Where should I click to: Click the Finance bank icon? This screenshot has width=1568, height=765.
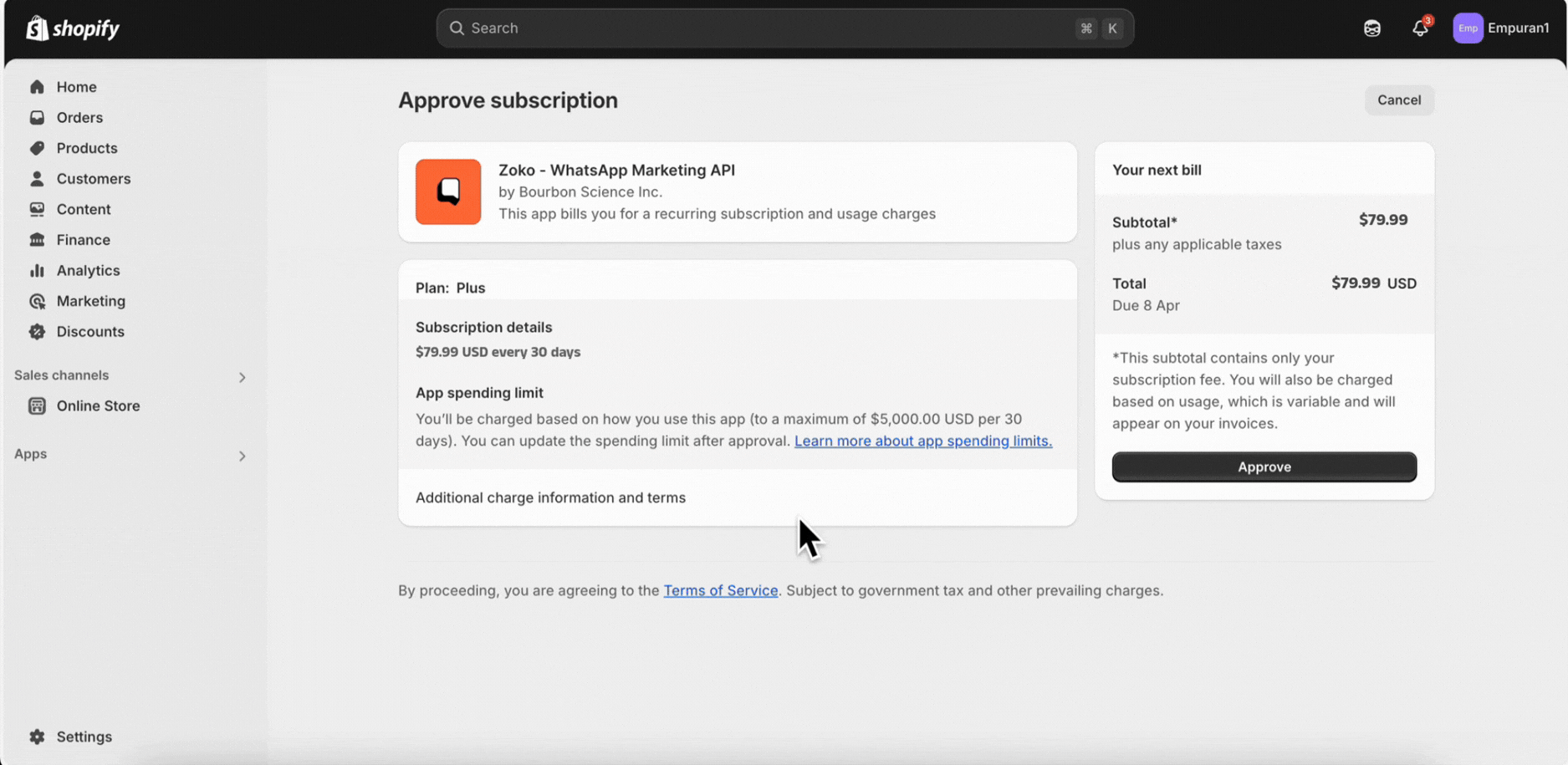pyautogui.click(x=37, y=240)
